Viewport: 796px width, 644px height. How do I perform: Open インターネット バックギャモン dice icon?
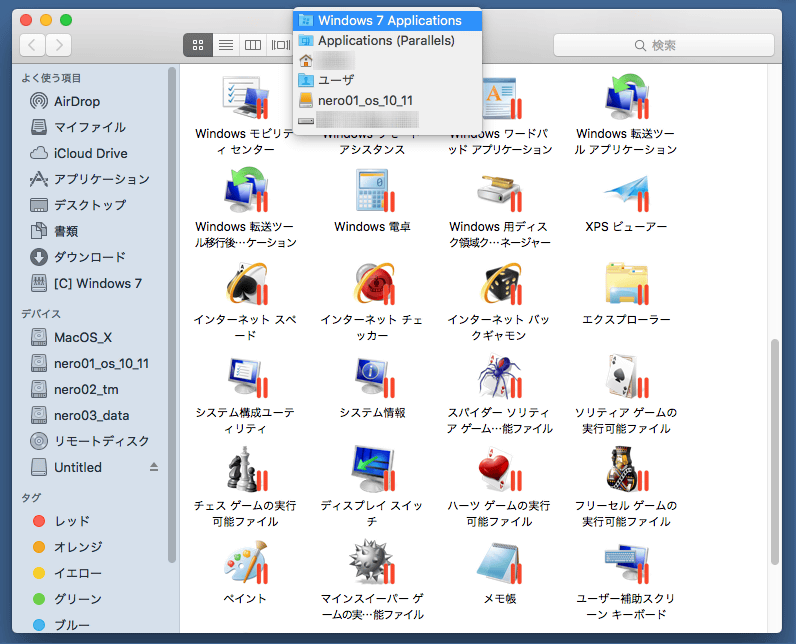tap(501, 283)
